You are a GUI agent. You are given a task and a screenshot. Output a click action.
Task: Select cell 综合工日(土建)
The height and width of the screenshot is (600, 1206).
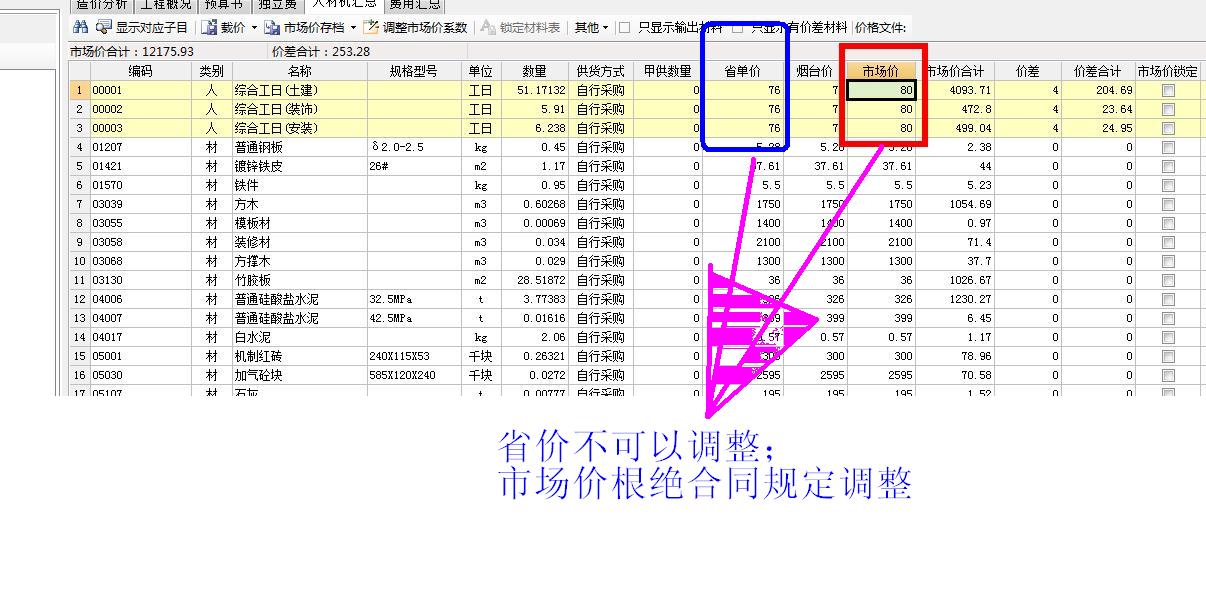299,90
